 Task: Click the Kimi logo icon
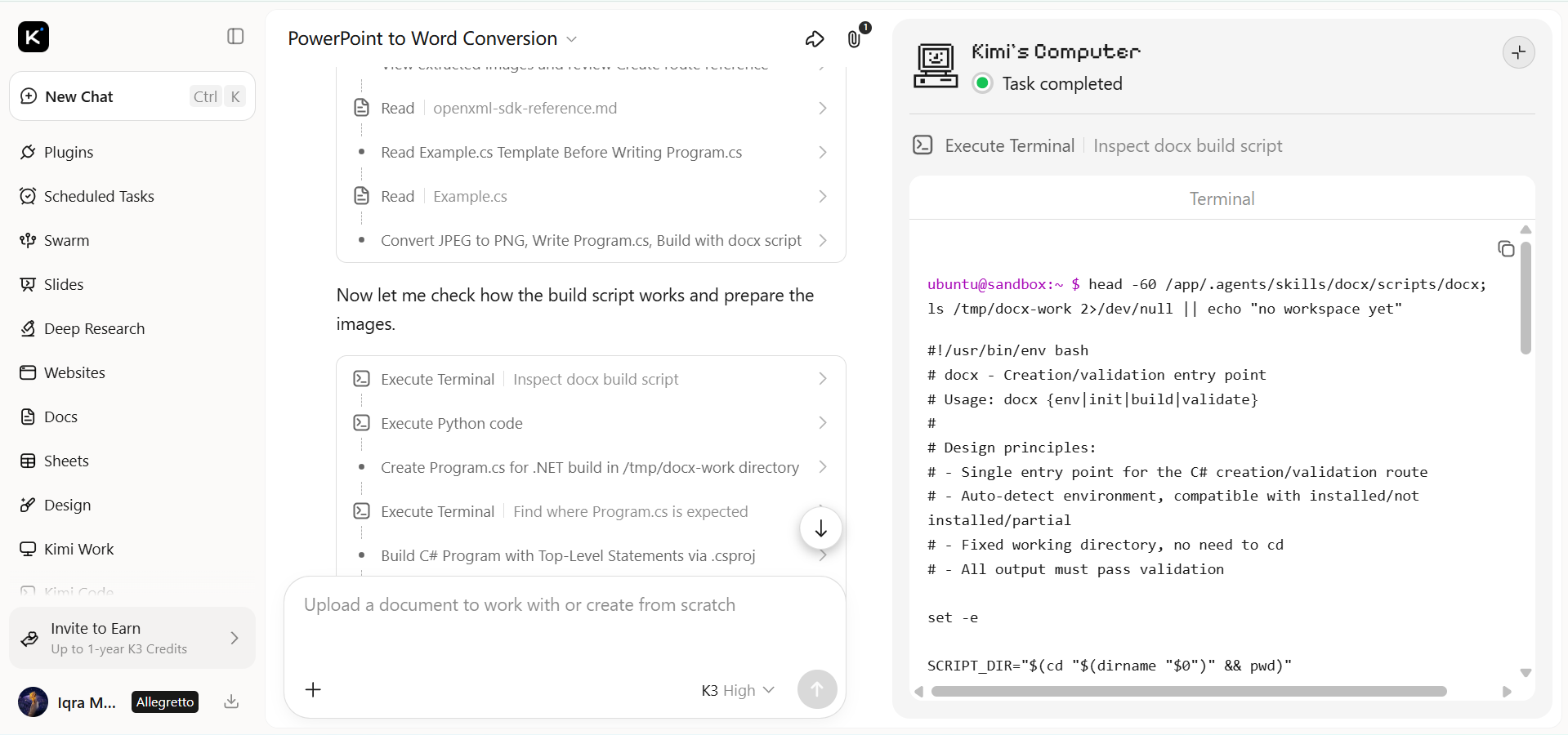[x=34, y=37]
